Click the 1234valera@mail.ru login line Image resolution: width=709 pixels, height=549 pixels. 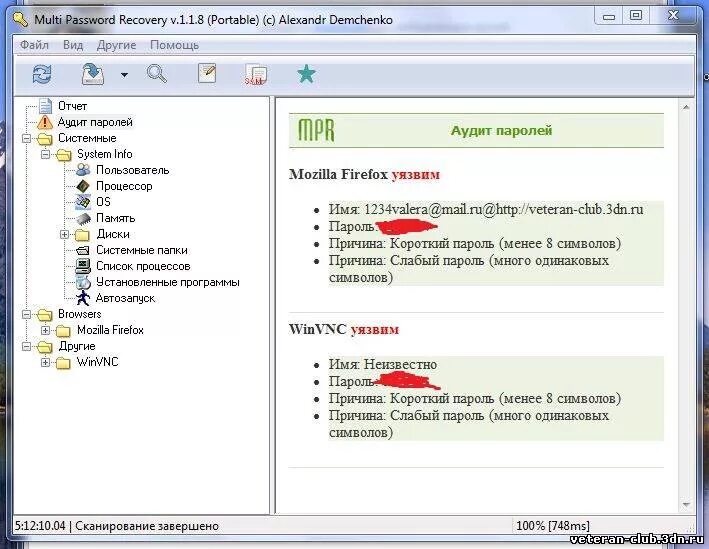point(486,209)
